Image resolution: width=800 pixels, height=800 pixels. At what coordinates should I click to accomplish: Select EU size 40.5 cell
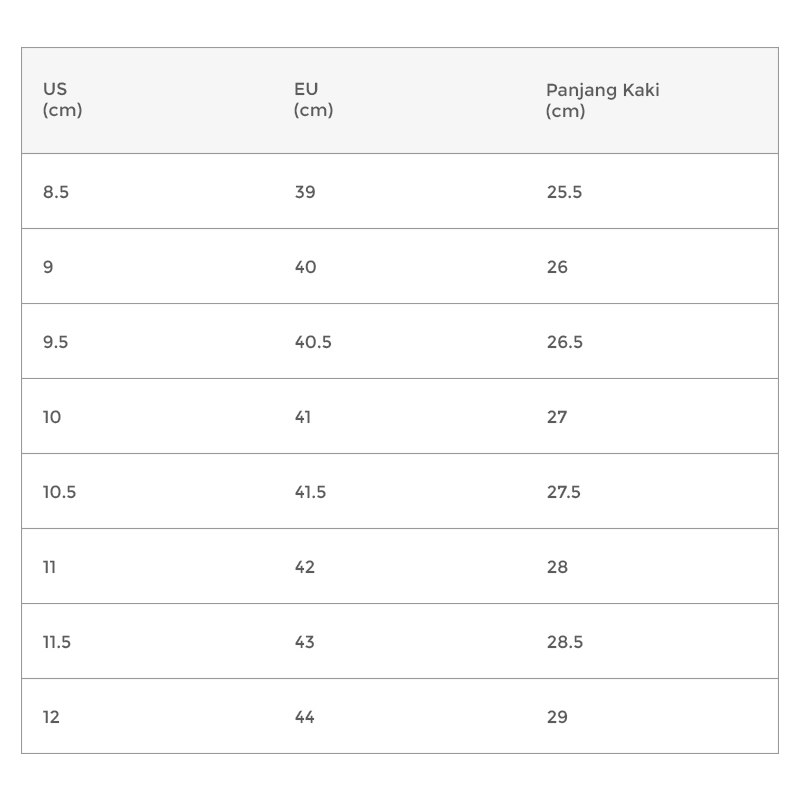pyautogui.click(x=313, y=342)
